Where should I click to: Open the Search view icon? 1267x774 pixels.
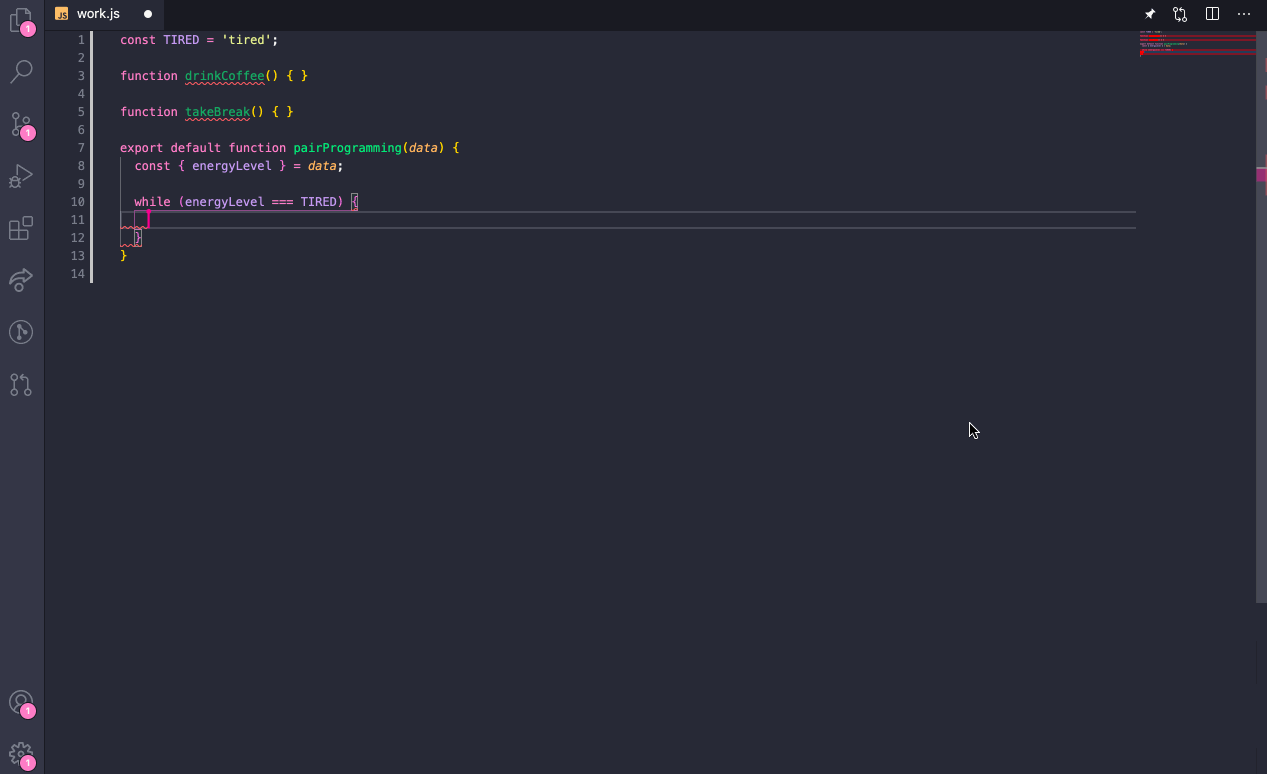click(21, 71)
